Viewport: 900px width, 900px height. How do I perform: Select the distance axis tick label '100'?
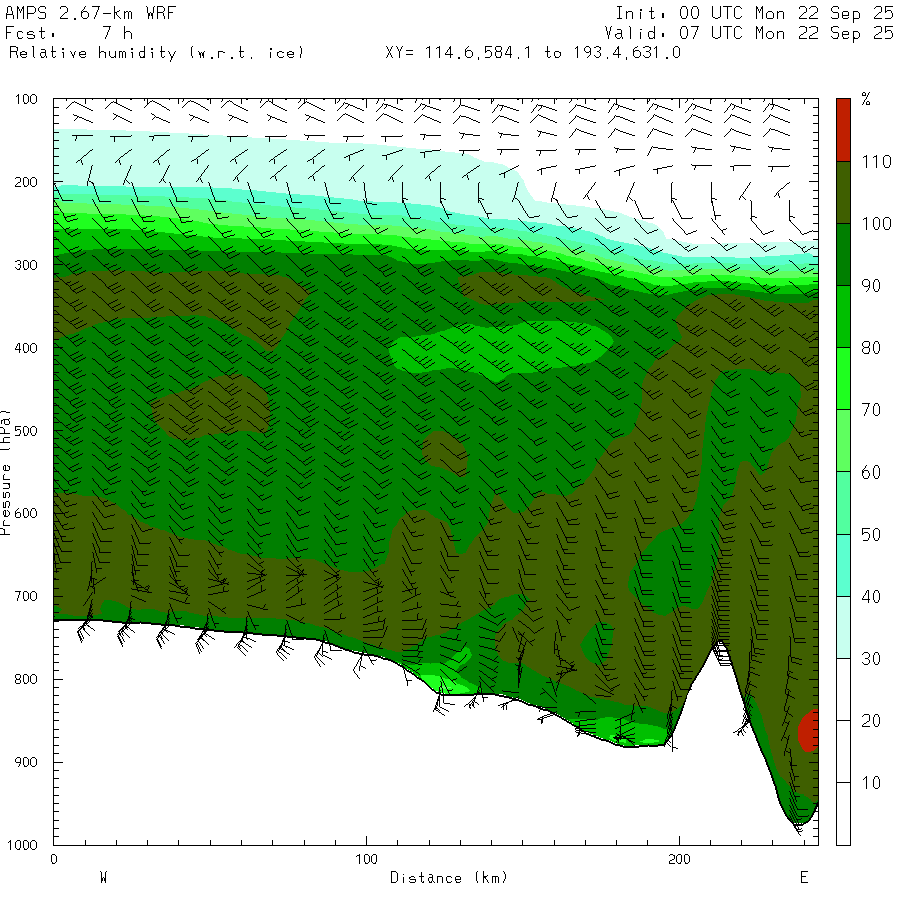click(366, 859)
